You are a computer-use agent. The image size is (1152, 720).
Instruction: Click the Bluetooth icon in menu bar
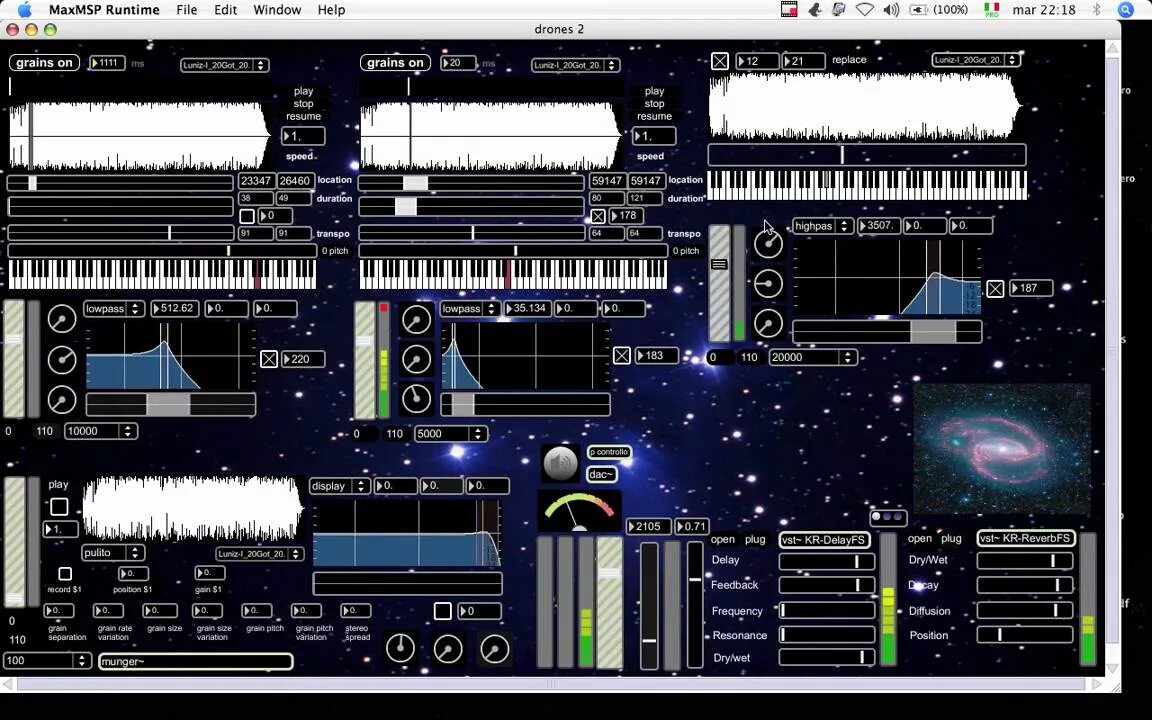click(x=1097, y=10)
